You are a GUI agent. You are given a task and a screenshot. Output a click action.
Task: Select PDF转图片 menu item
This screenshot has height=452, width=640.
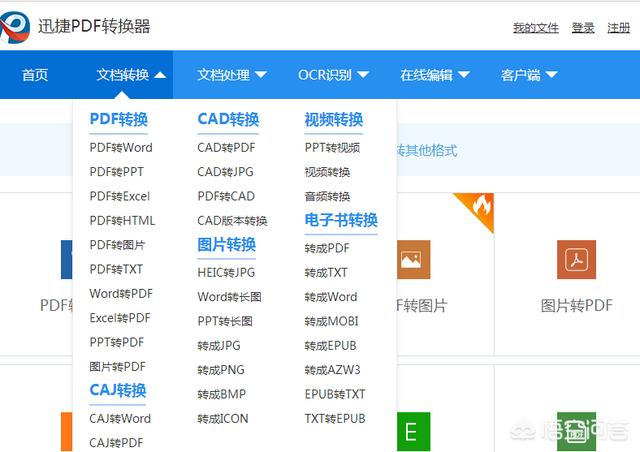pyautogui.click(x=117, y=245)
